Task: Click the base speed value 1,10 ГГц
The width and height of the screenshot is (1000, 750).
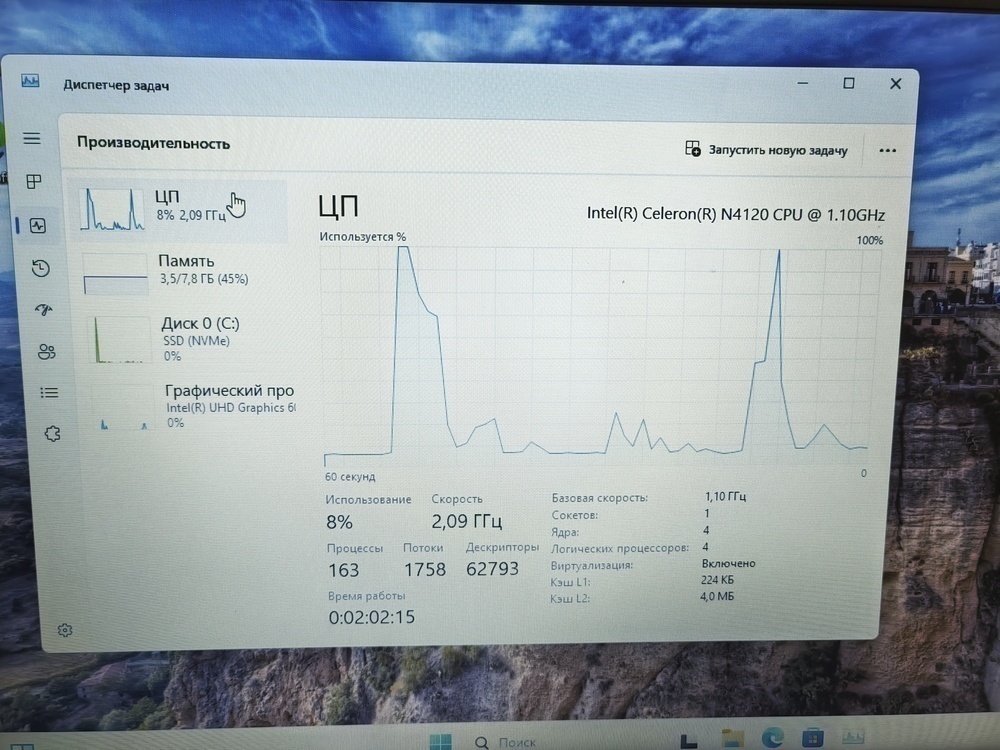Action: click(x=725, y=496)
